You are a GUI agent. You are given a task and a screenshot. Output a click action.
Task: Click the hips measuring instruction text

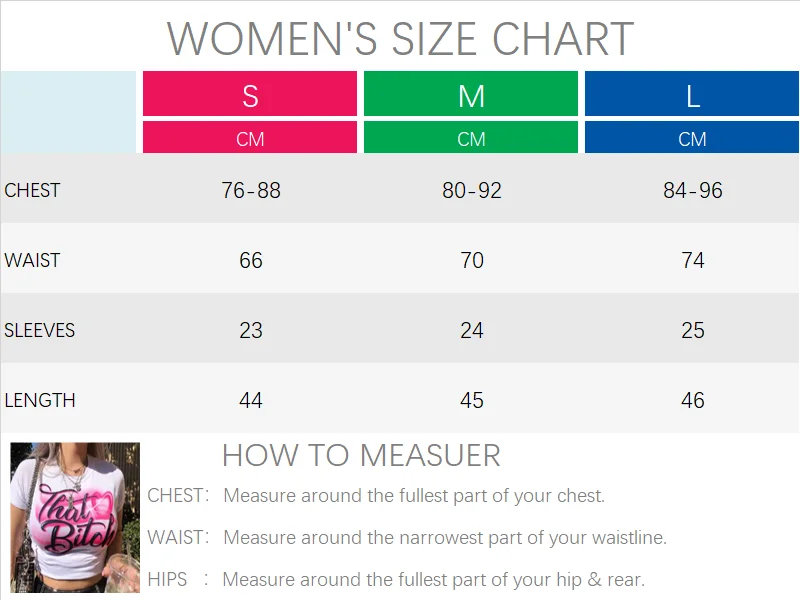coord(433,579)
